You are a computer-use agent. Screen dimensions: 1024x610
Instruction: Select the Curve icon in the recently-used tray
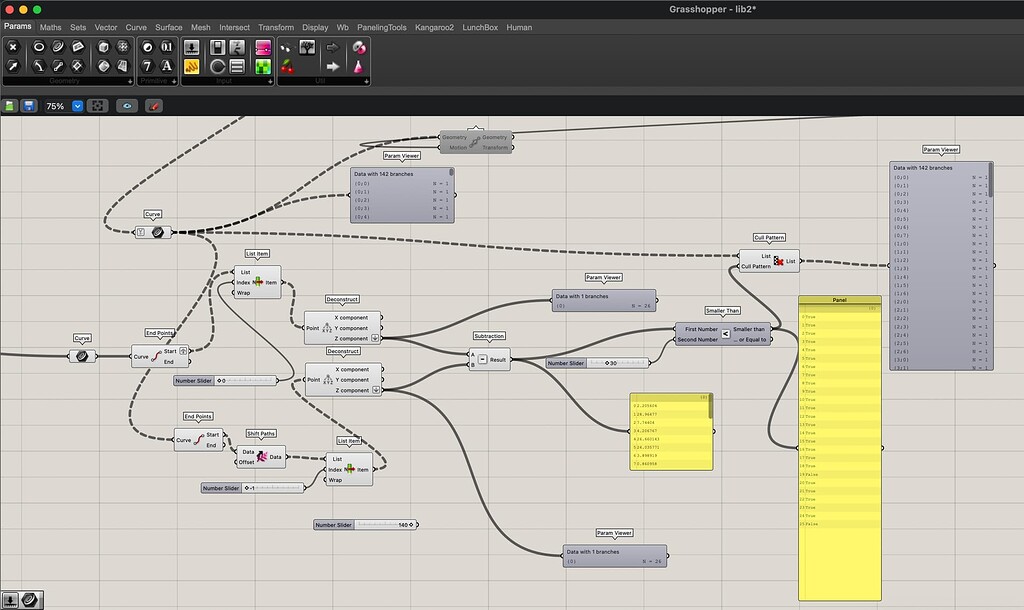29,600
